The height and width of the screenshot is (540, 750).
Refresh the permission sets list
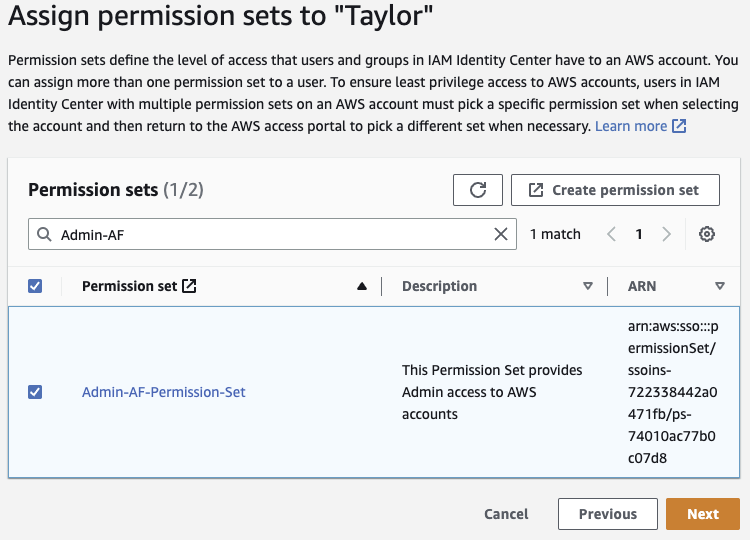click(x=477, y=190)
